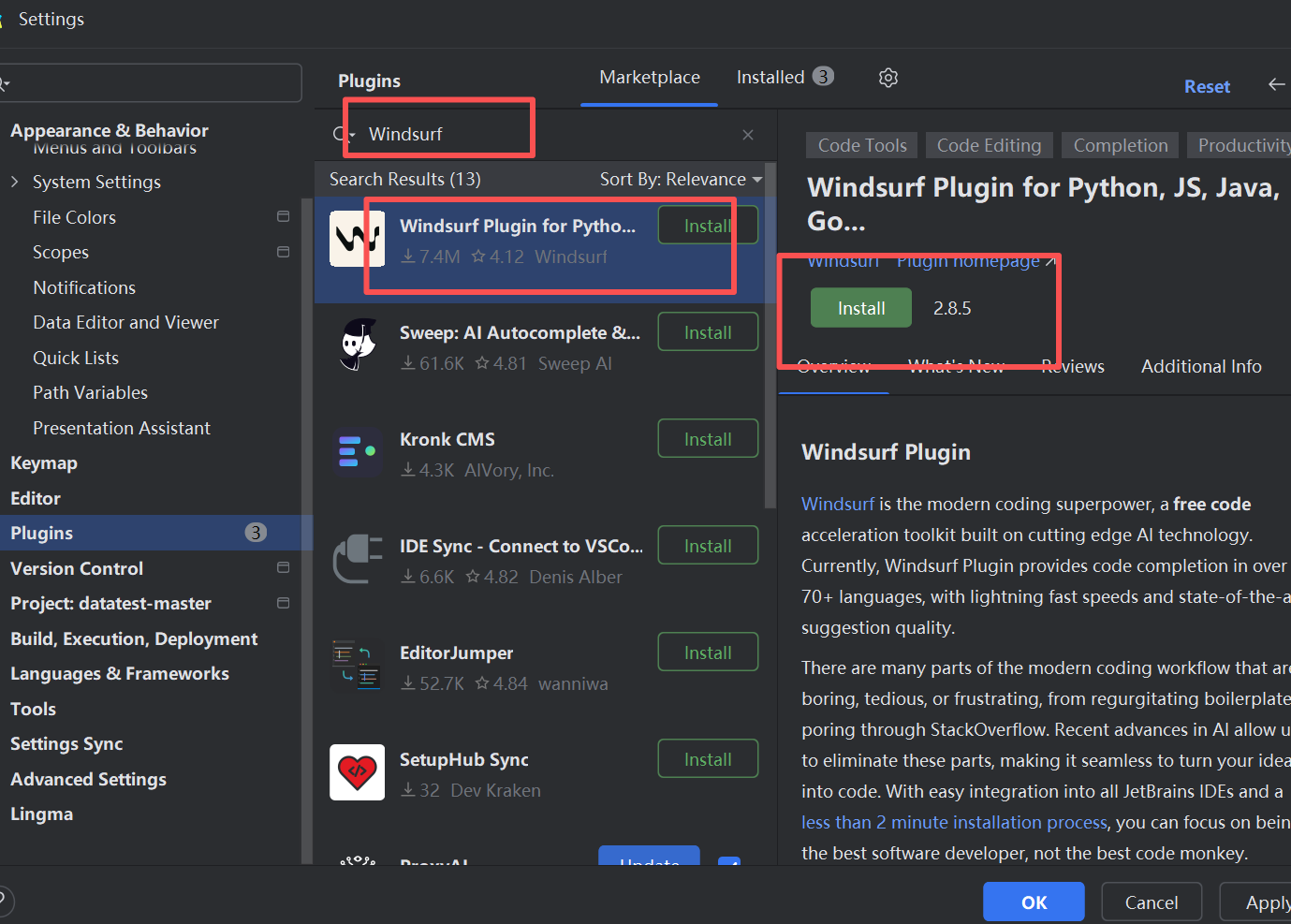The image size is (1291, 924).
Task: Click the IDE Sync plug icon
Action: [x=357, y=559]
